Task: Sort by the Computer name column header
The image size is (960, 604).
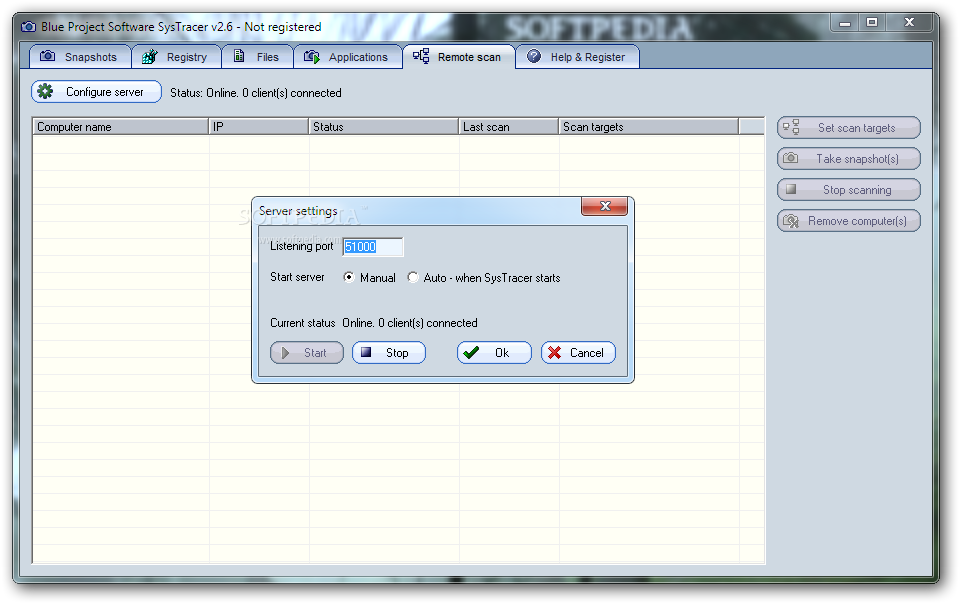Action: coord(121,127)
